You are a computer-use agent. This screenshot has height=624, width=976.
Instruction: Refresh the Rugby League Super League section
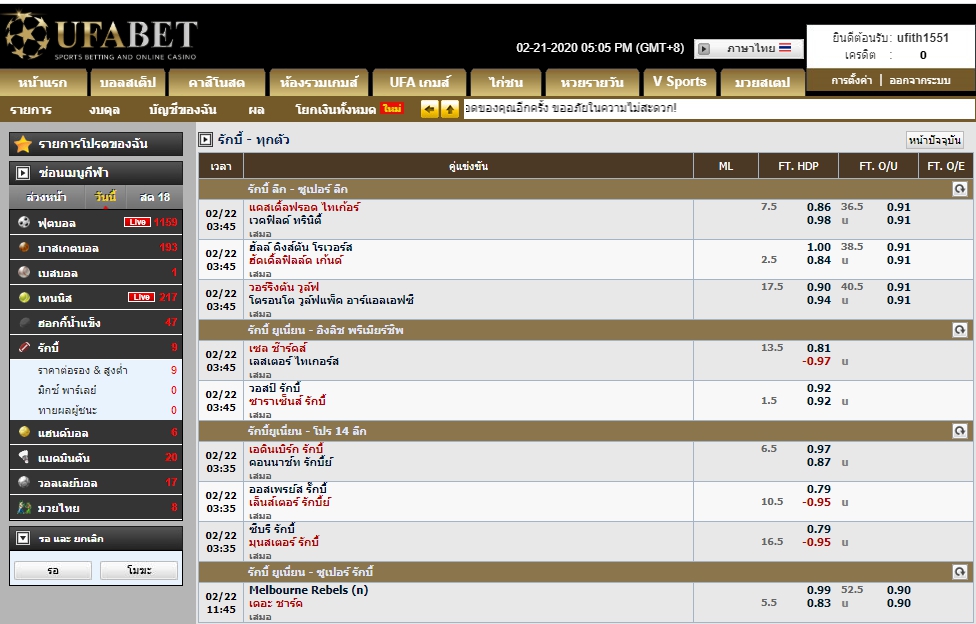click(x=959, y=189)
